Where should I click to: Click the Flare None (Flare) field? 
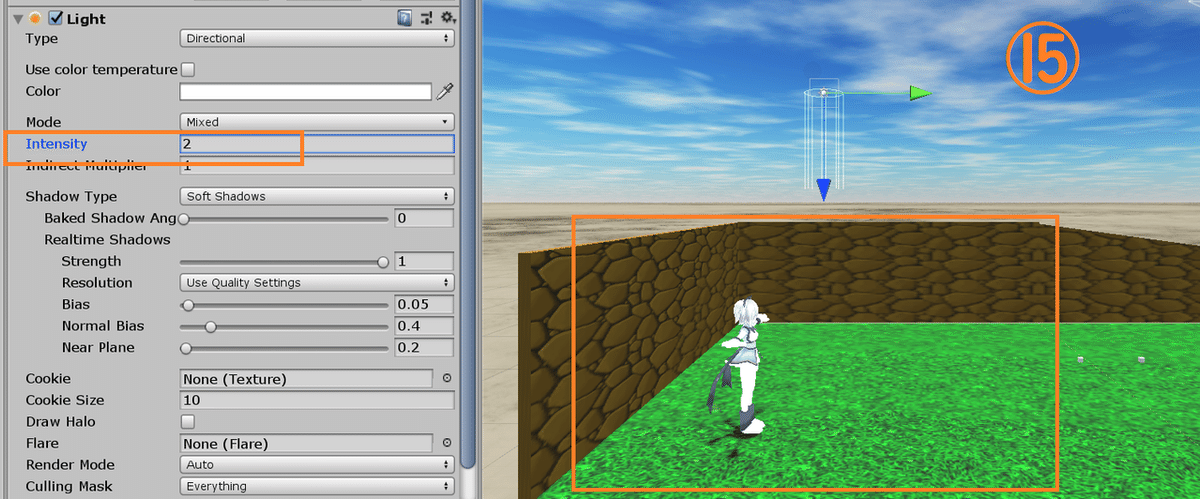click(306, 443)
